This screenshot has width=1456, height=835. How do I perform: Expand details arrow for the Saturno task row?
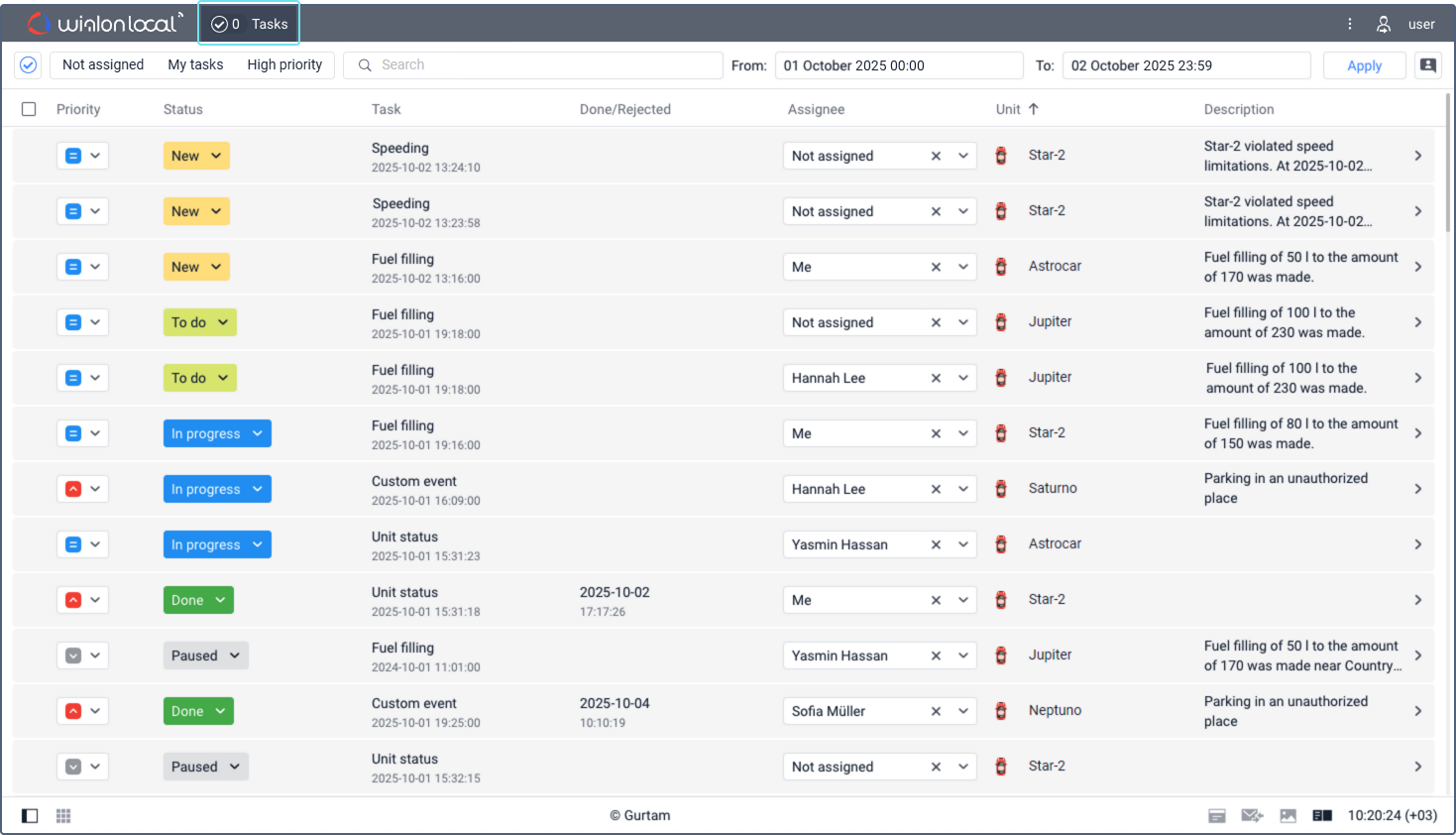pyautogui.click(x=1417, y=489)
